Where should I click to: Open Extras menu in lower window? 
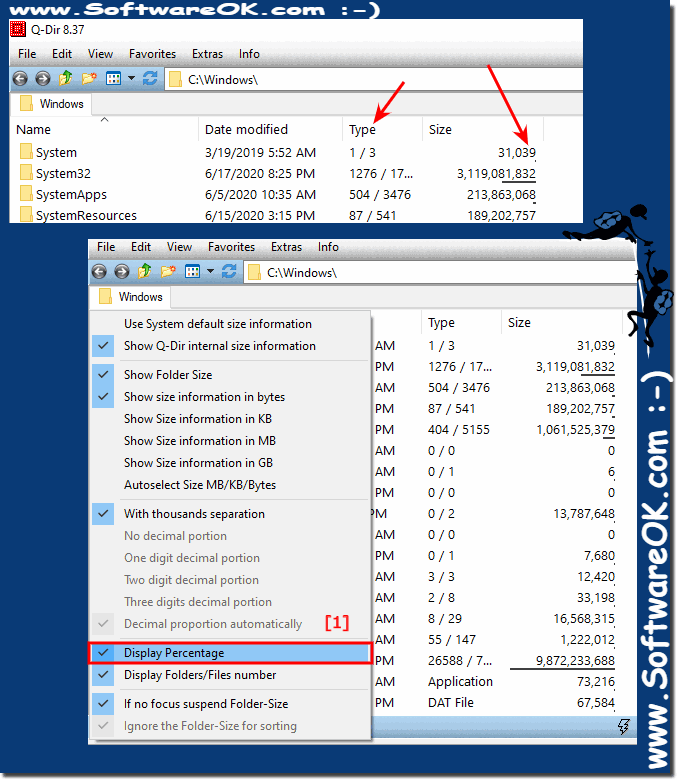[287, 247]
